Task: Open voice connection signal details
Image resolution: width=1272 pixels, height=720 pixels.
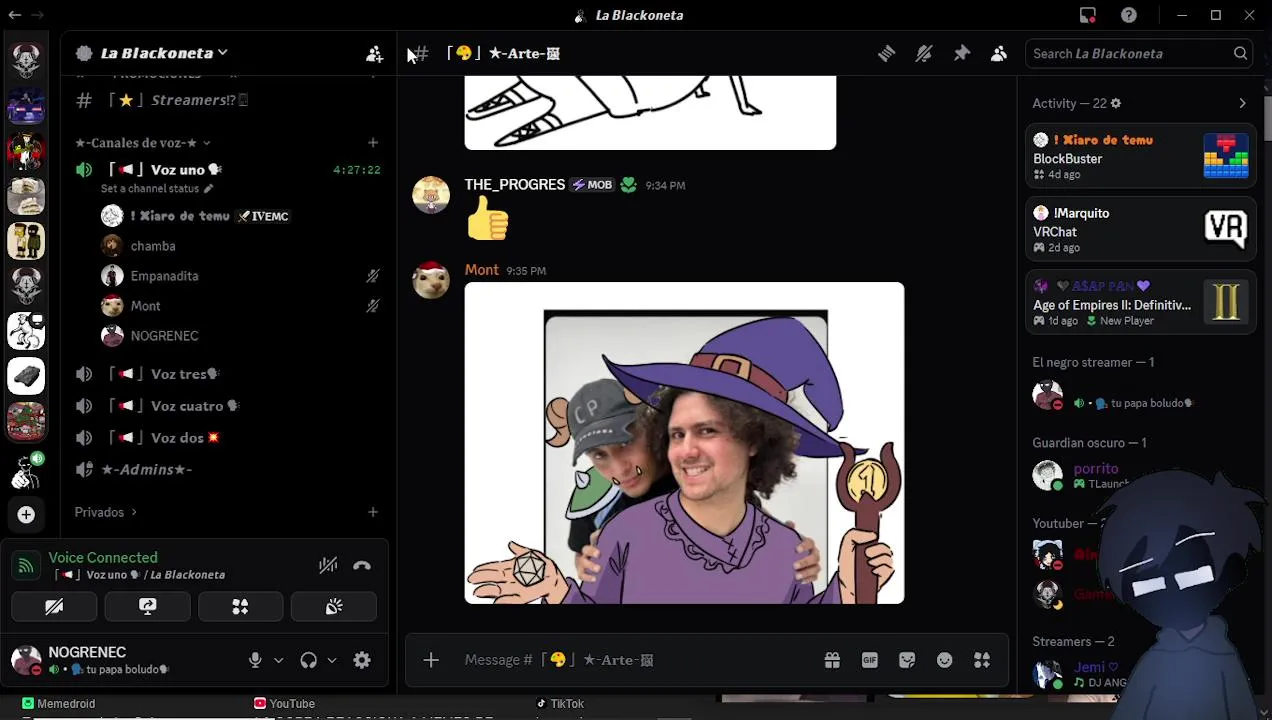Action: pyautogui.click(x=26, y=566)
